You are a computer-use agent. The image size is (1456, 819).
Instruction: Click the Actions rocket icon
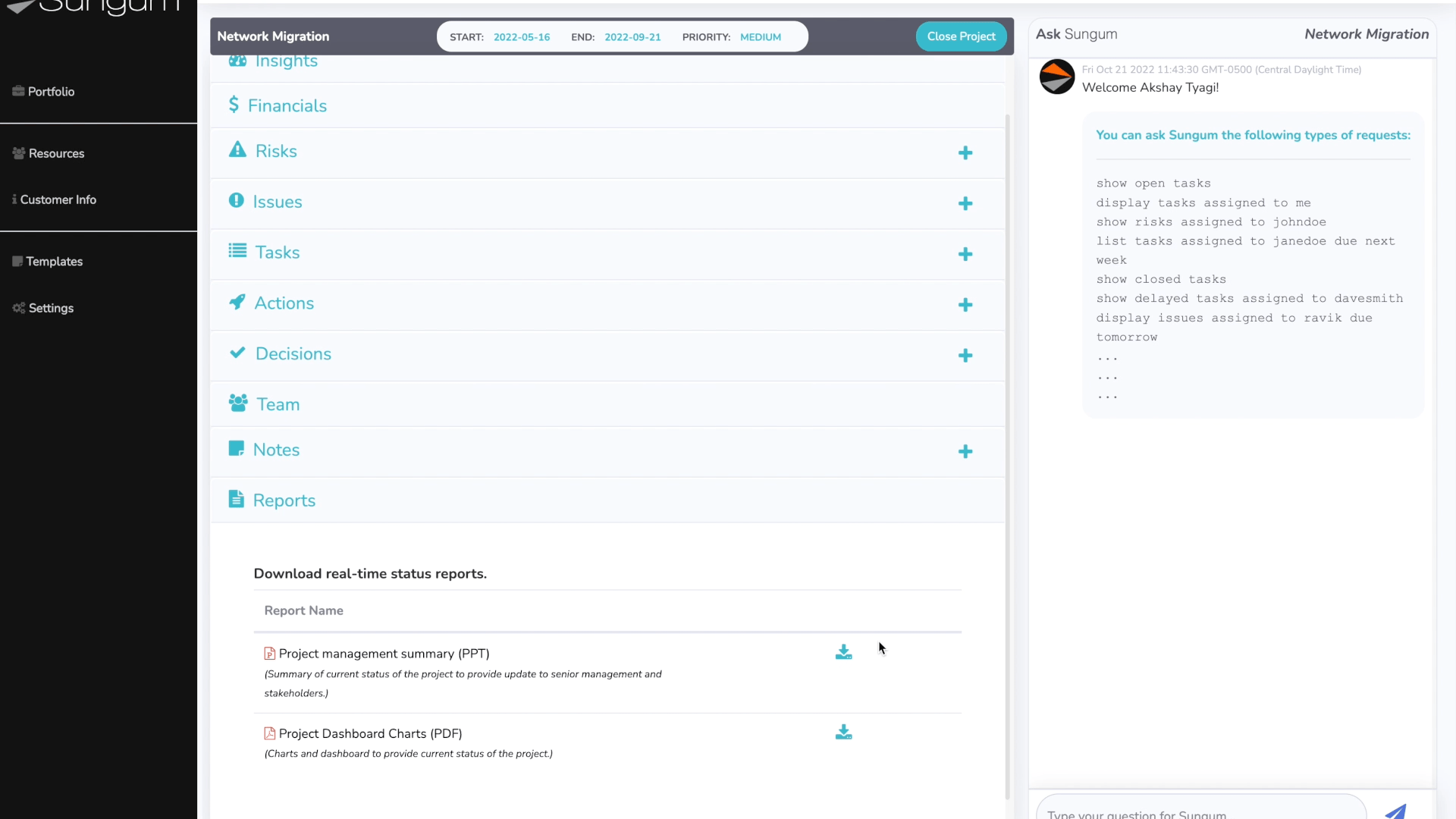coord(237,302)
